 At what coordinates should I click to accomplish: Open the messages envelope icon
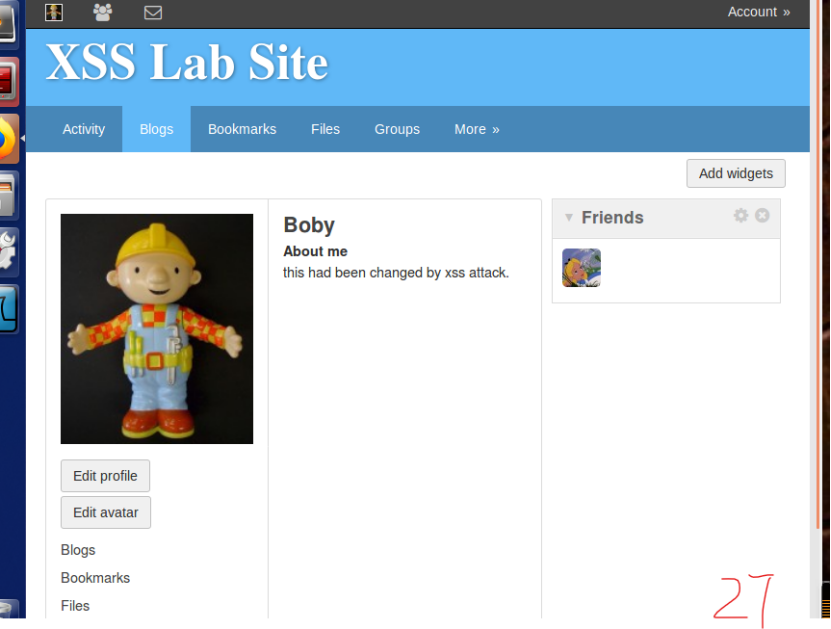[153, 12]
